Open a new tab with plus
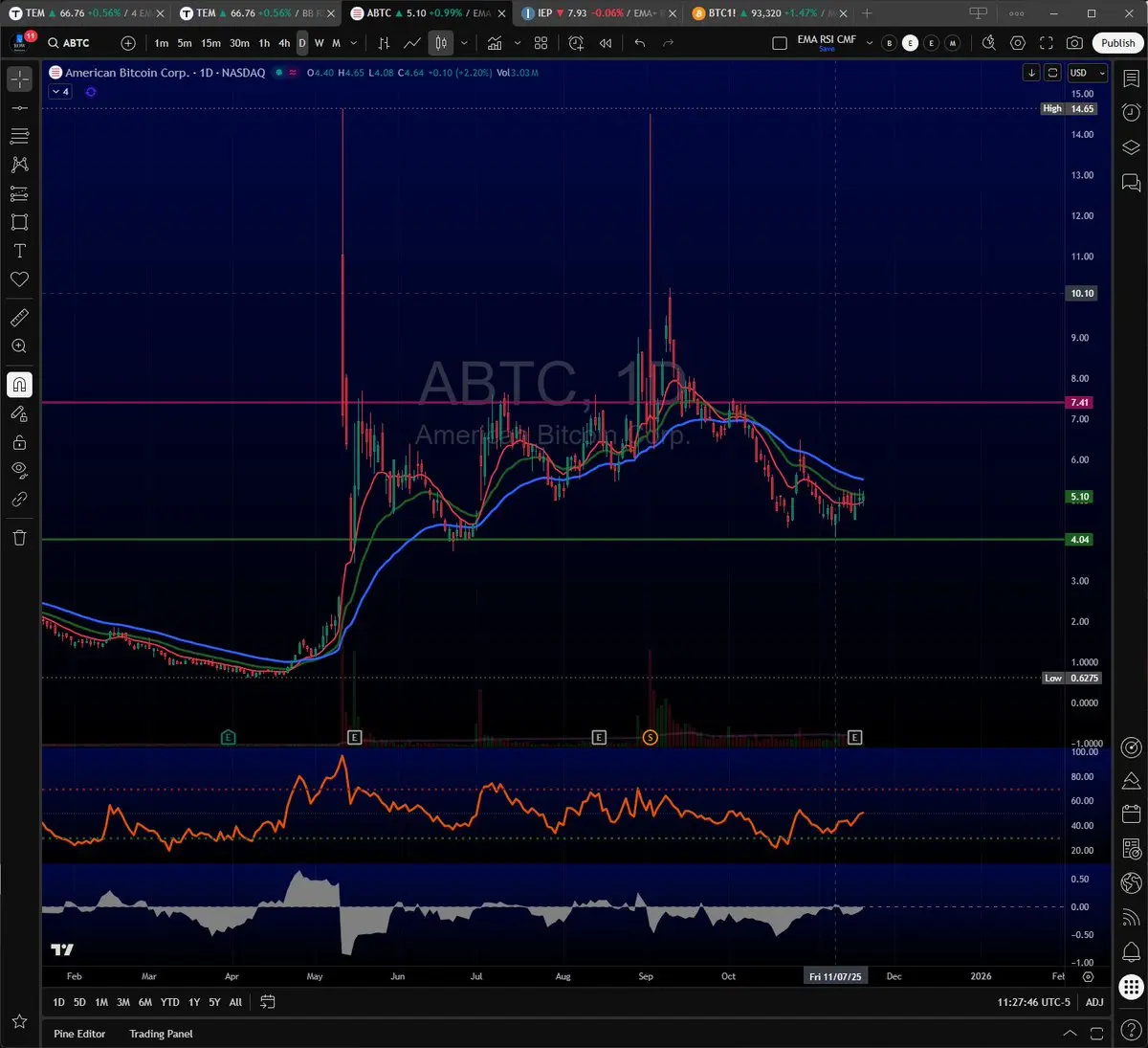Viewport: 1148px width, 1048px height. (x=867, y=13)
